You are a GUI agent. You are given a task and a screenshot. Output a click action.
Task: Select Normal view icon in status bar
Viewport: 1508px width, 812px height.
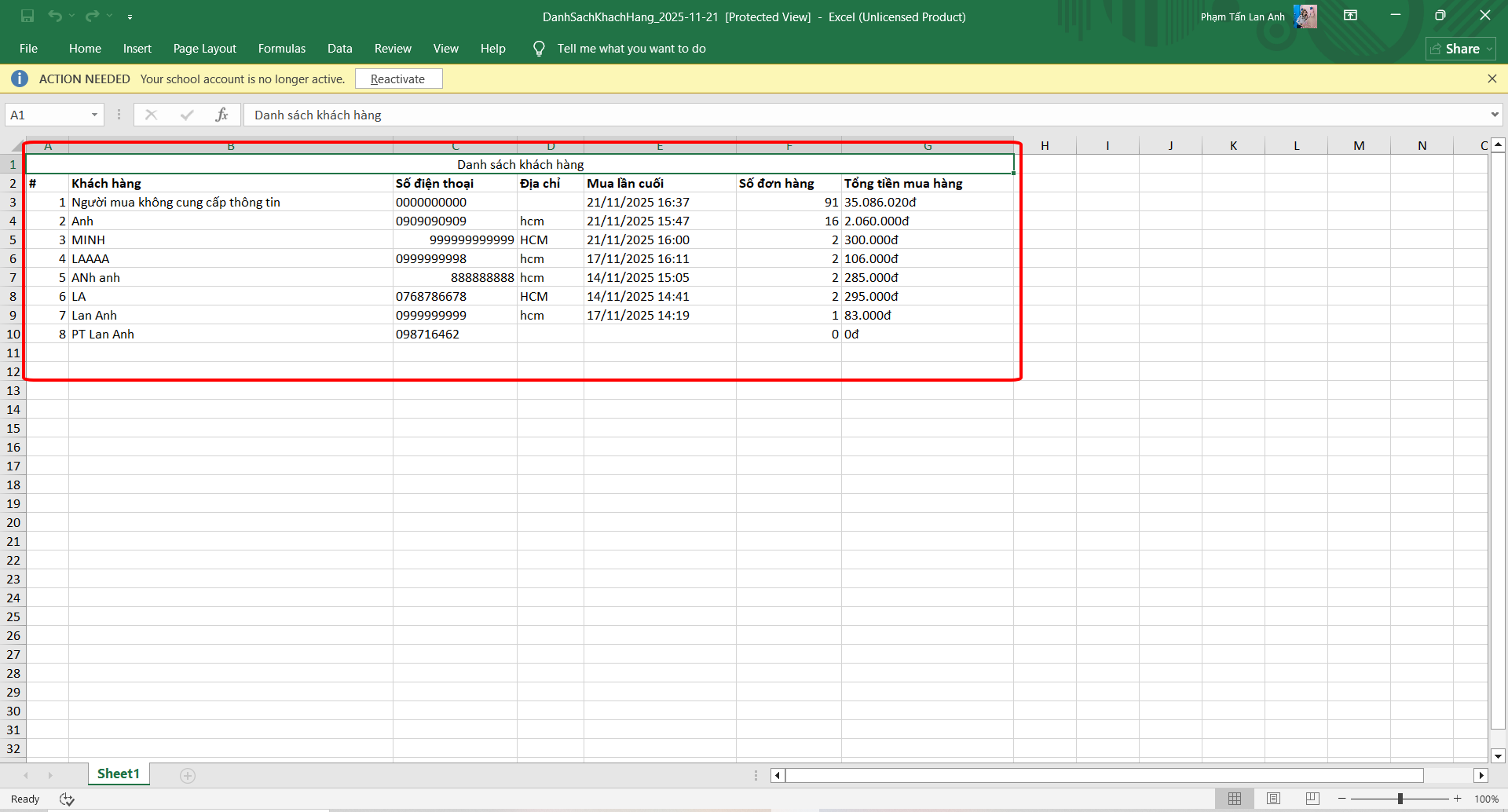(1235, 799)
